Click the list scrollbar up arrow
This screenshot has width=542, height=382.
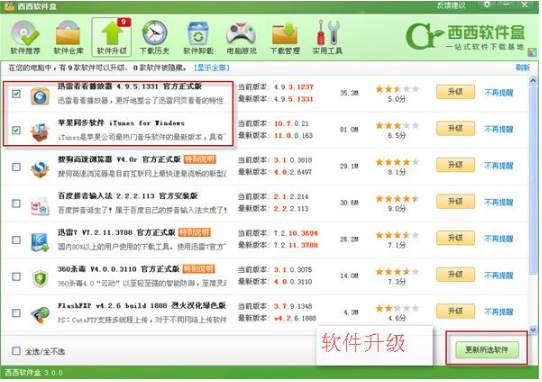click(533, 81)
